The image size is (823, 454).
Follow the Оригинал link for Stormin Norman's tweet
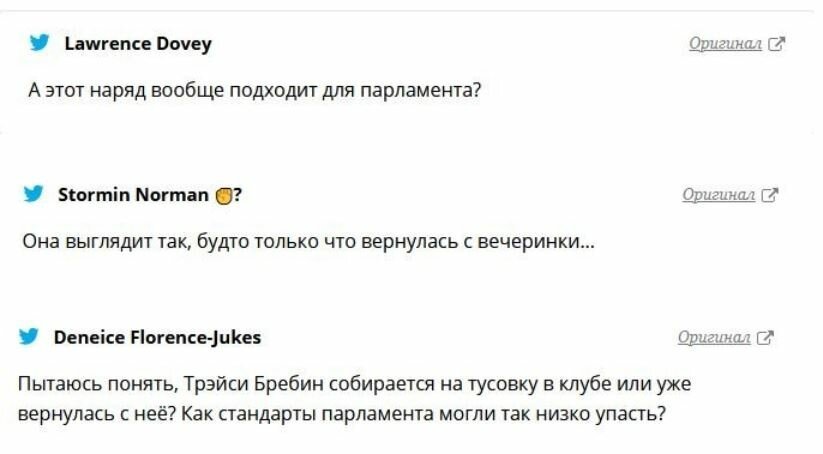tap(719, 195)
